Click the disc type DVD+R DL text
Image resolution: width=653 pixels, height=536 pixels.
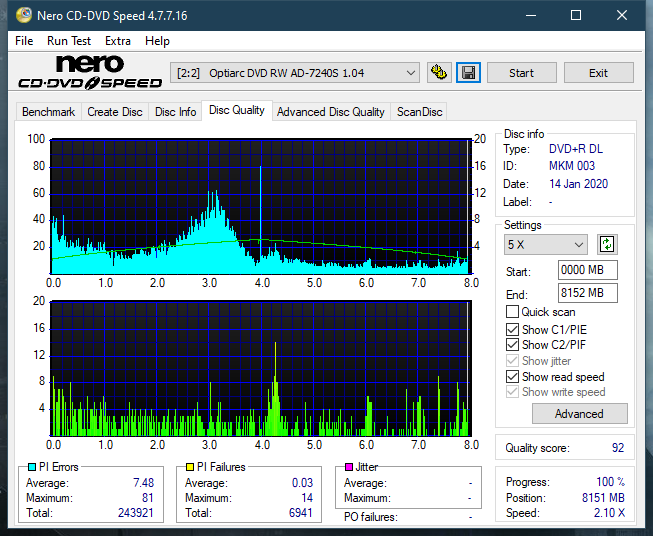click(576, 149)
